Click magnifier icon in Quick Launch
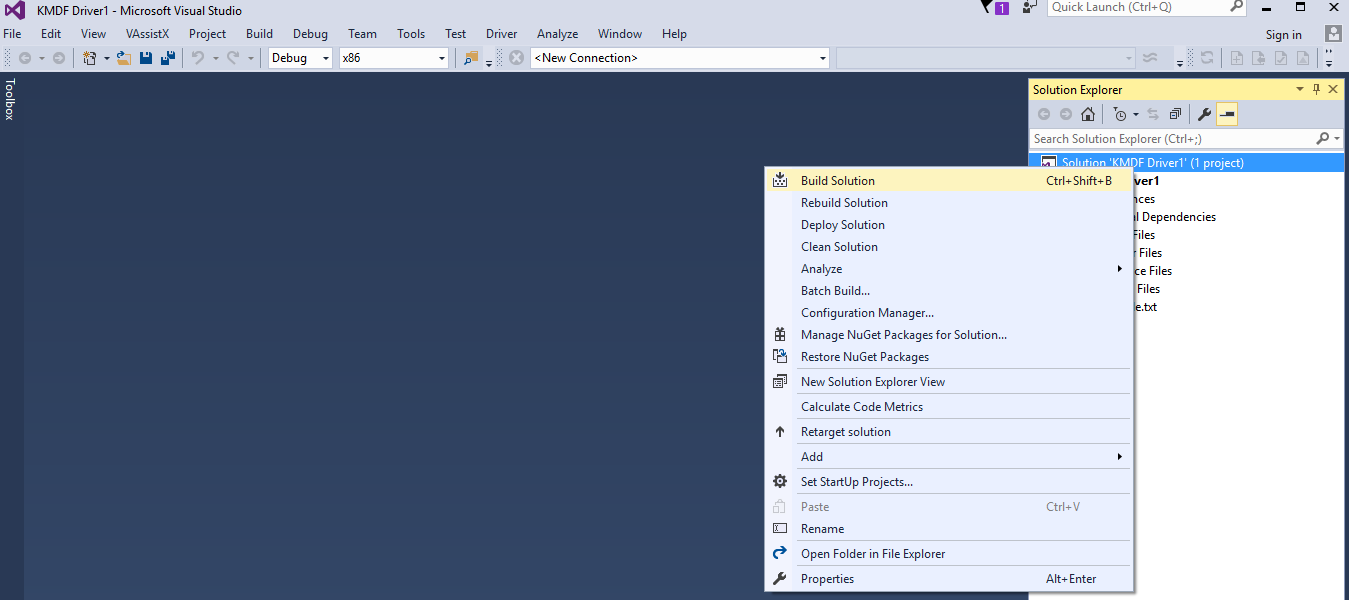Screen dimensions: 1349x600 click(1235, 7)
